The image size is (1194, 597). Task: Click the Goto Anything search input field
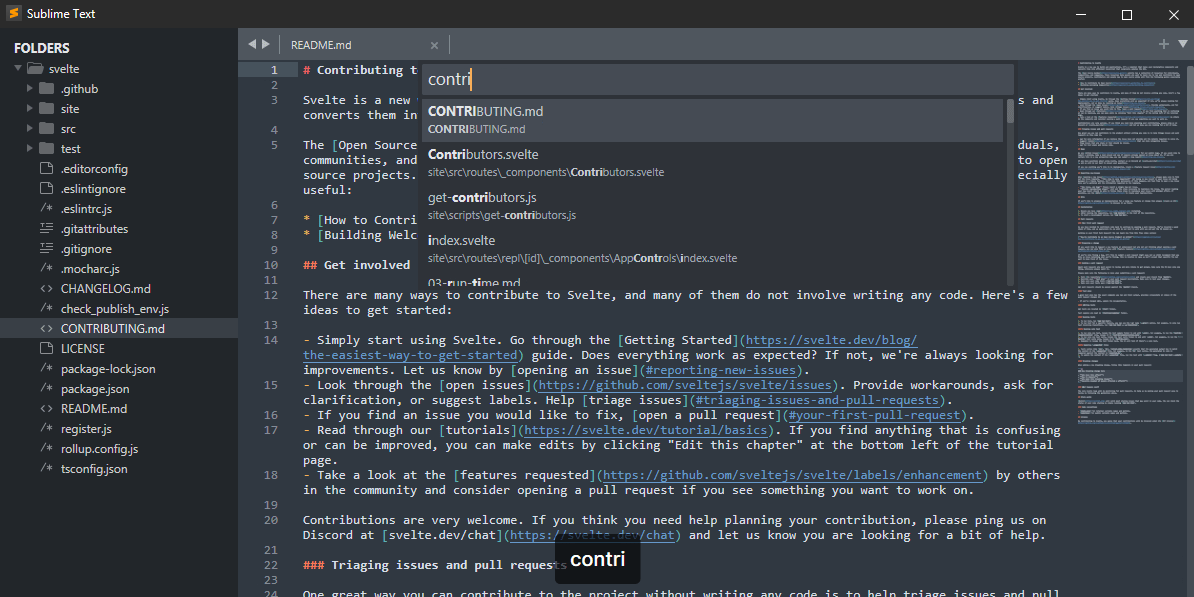[717, 79]
